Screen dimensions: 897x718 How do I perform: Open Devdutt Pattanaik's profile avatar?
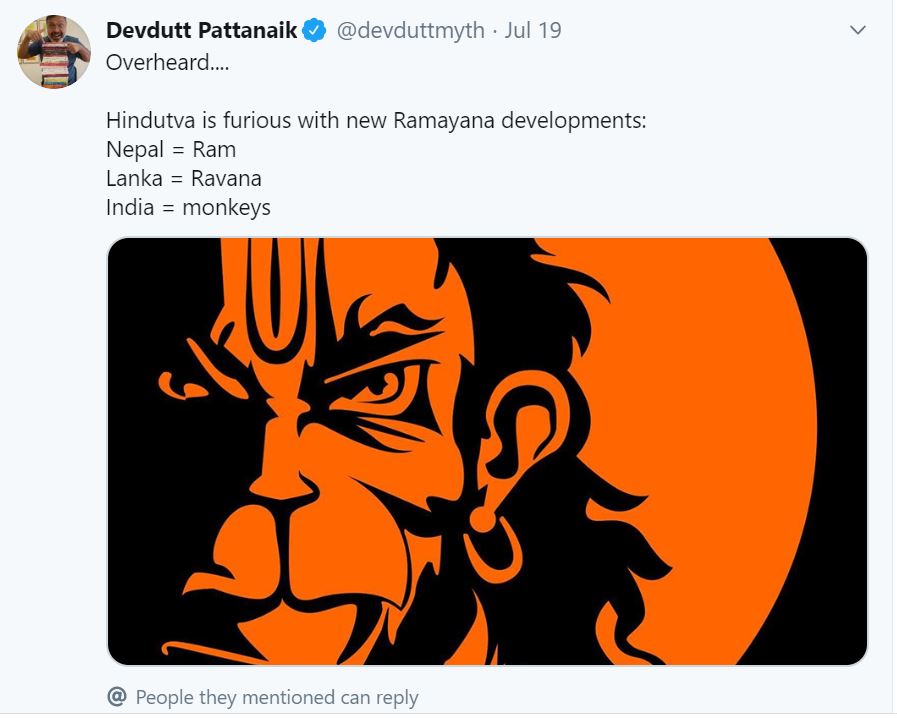point(54,51)
